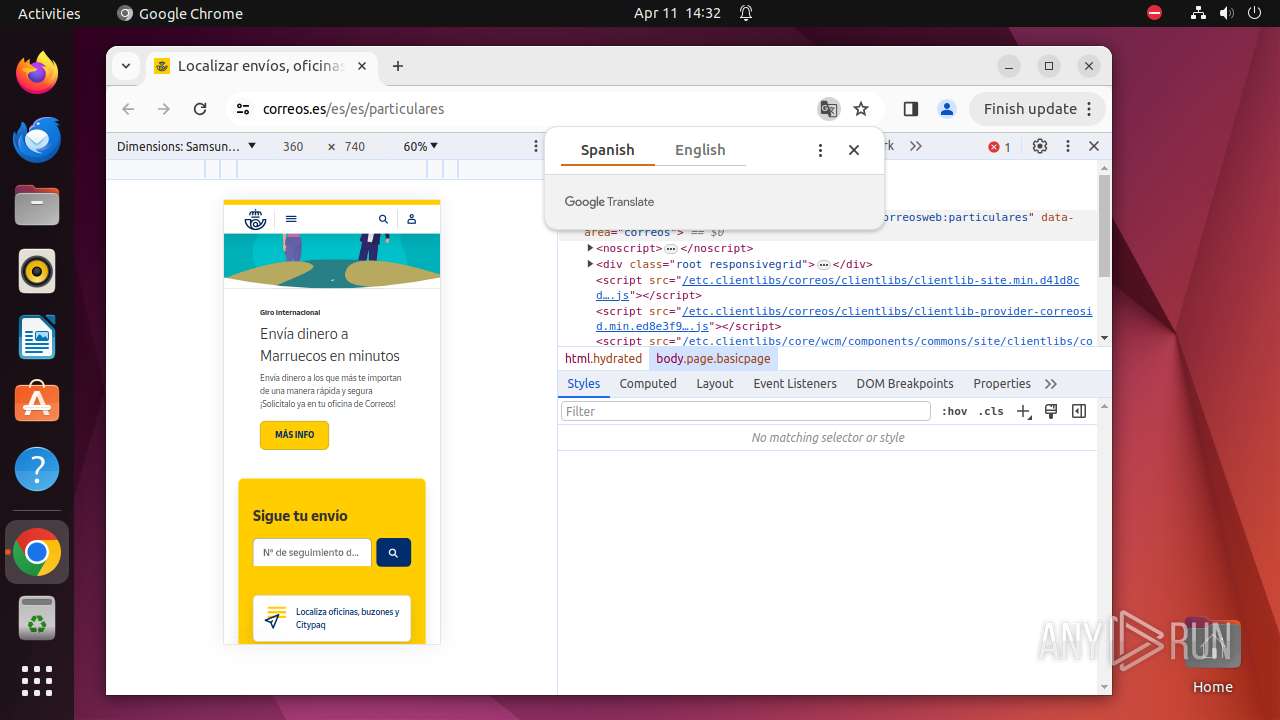Open the Dimensions device dropdown

pyautogui.click(x=187, y=146)
